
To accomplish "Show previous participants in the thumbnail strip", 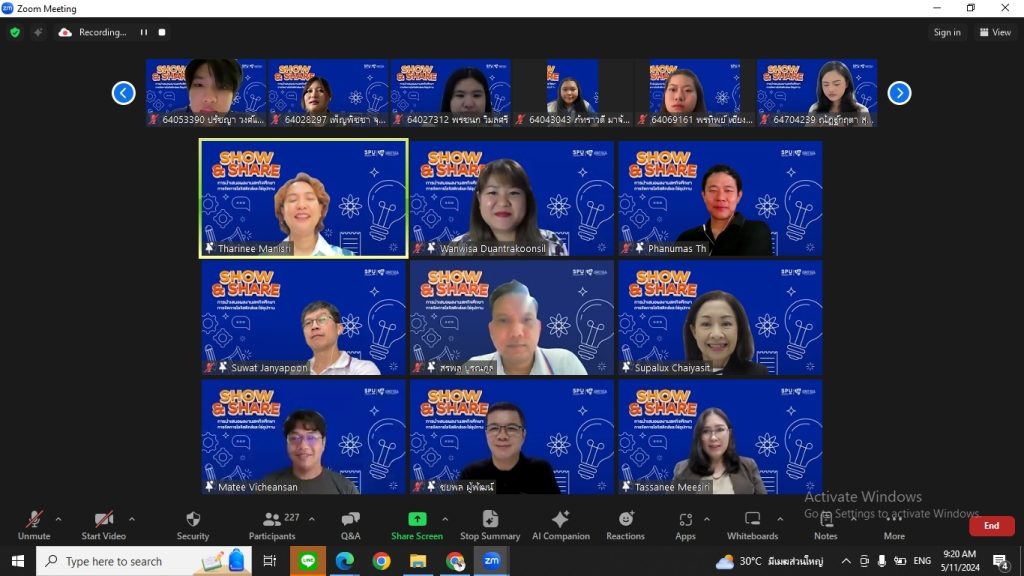I will click(x=123, y=93).
